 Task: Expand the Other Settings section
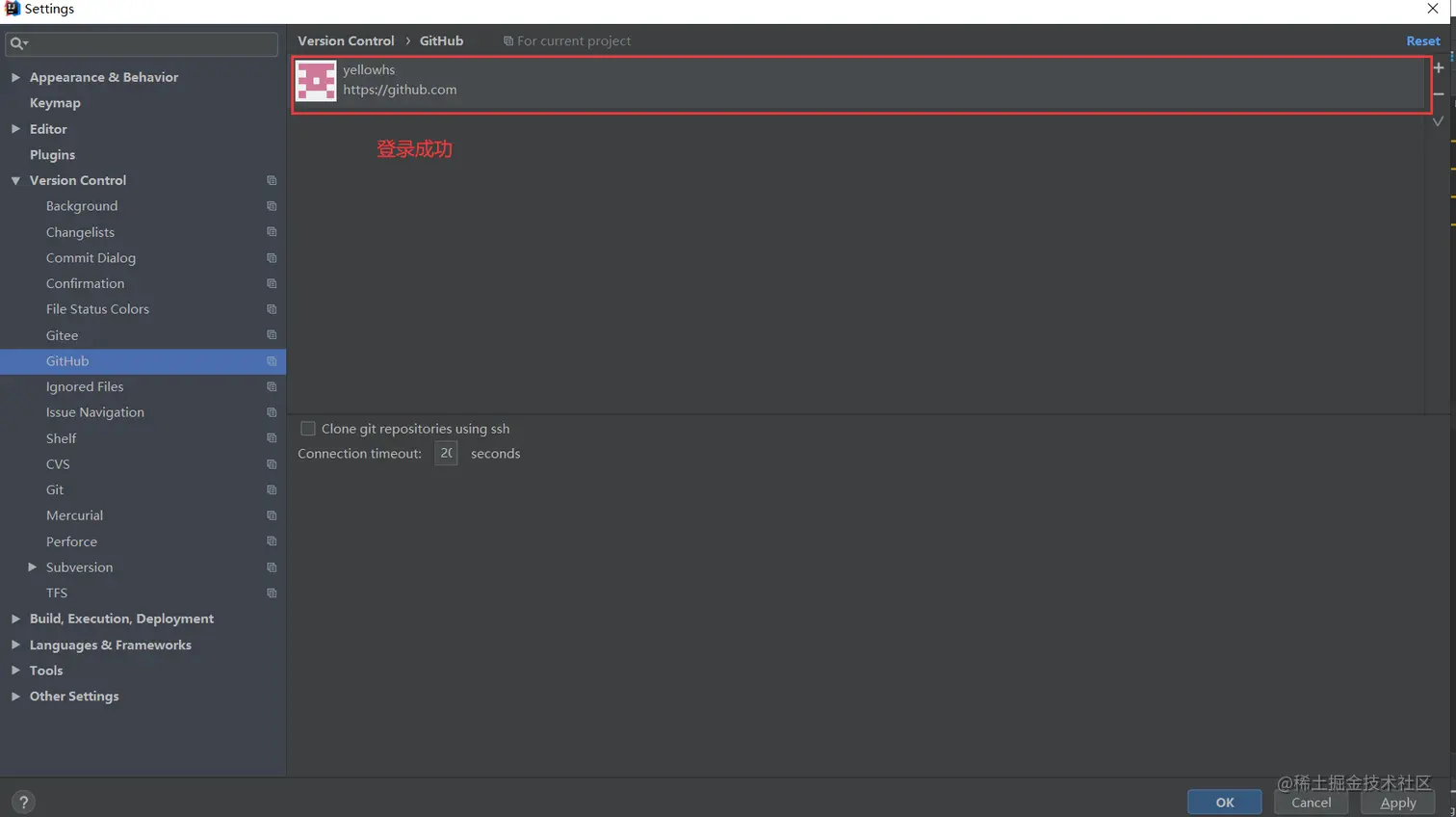[x=15, y=696]
